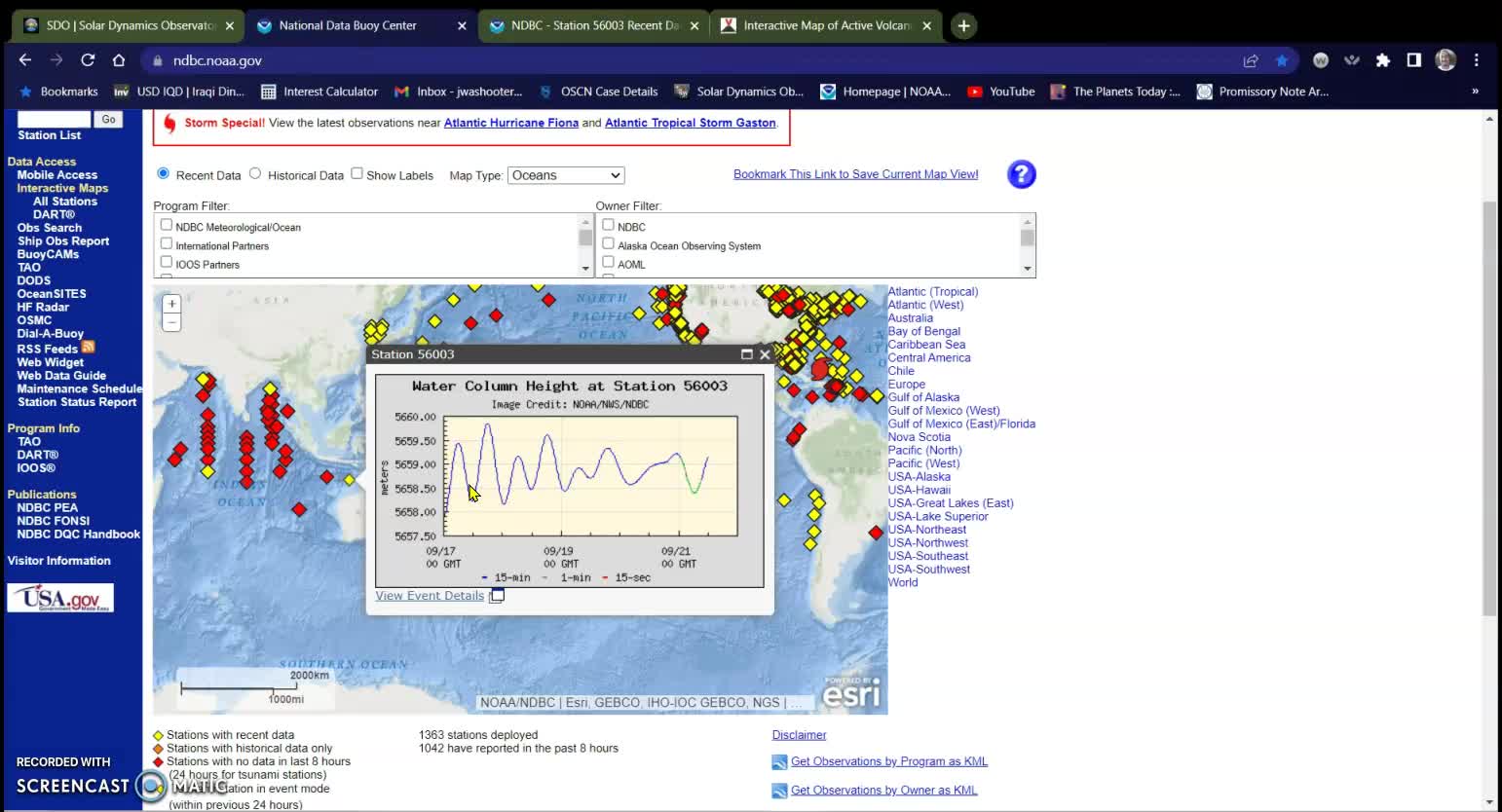Select the Historical Data radio button
The width and height of the screenshot is (1502, 812).
coord(255,173)
